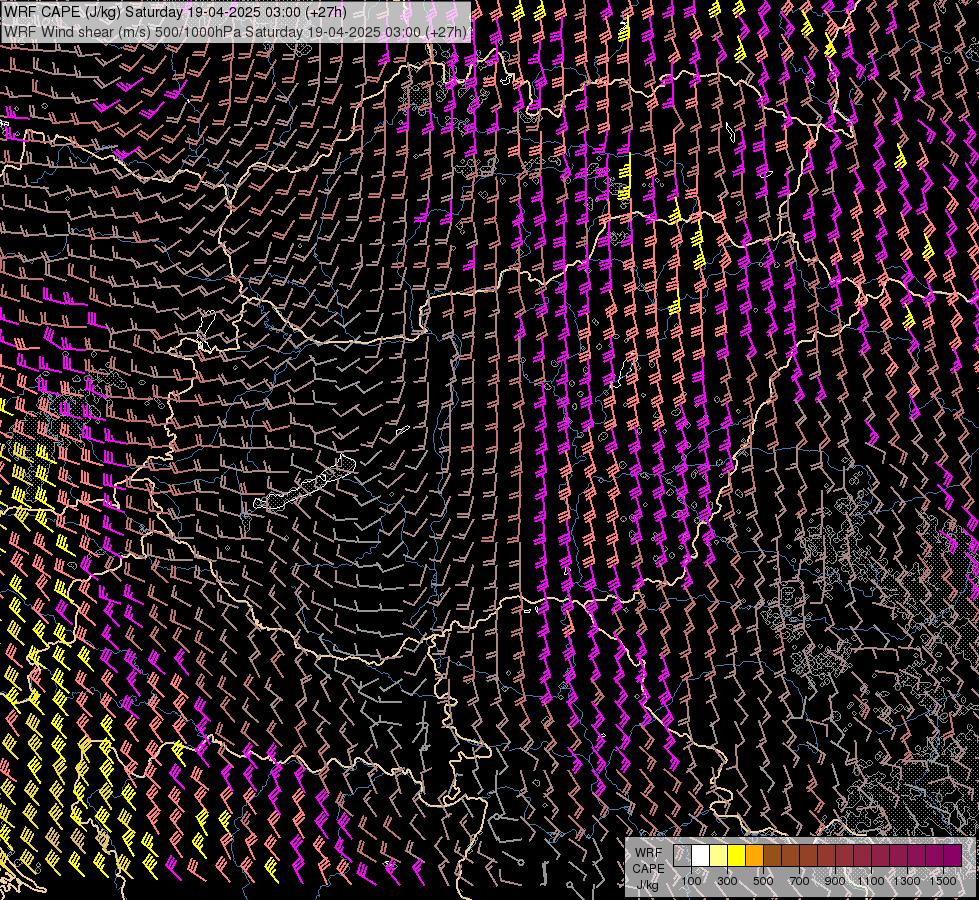Click the legend value 900
Screen dimensions: 979x900
[x=835, y=881]
